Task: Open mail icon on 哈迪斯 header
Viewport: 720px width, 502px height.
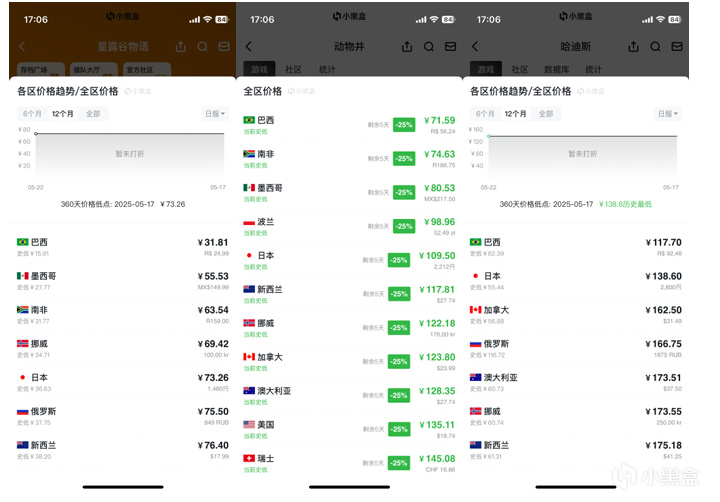Action: coord(677,46)
